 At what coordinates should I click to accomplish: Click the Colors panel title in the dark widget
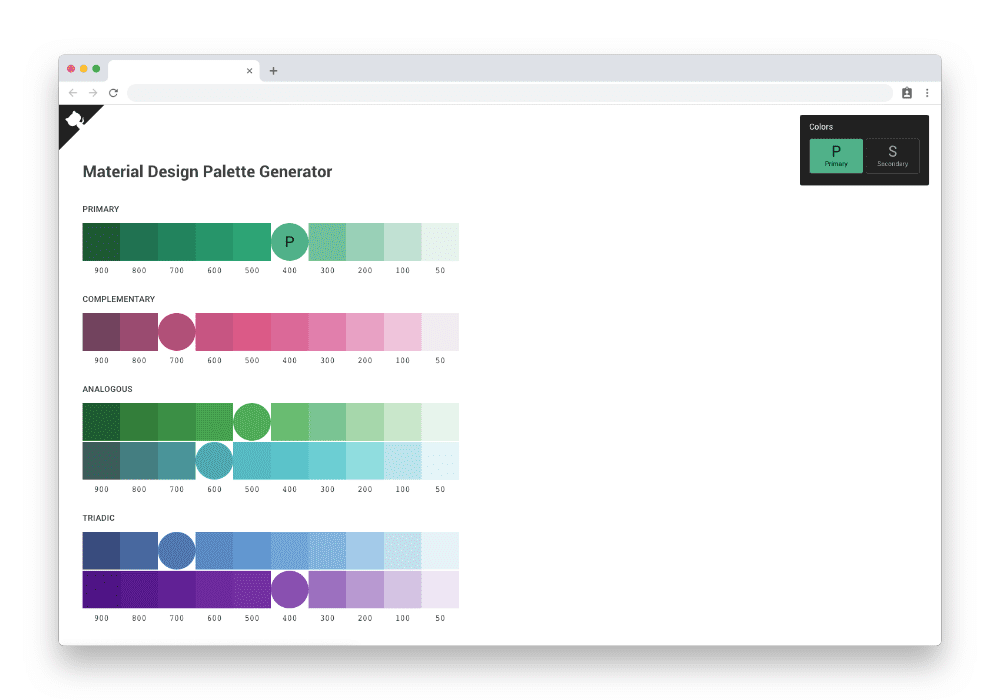(x=821, y=127)
